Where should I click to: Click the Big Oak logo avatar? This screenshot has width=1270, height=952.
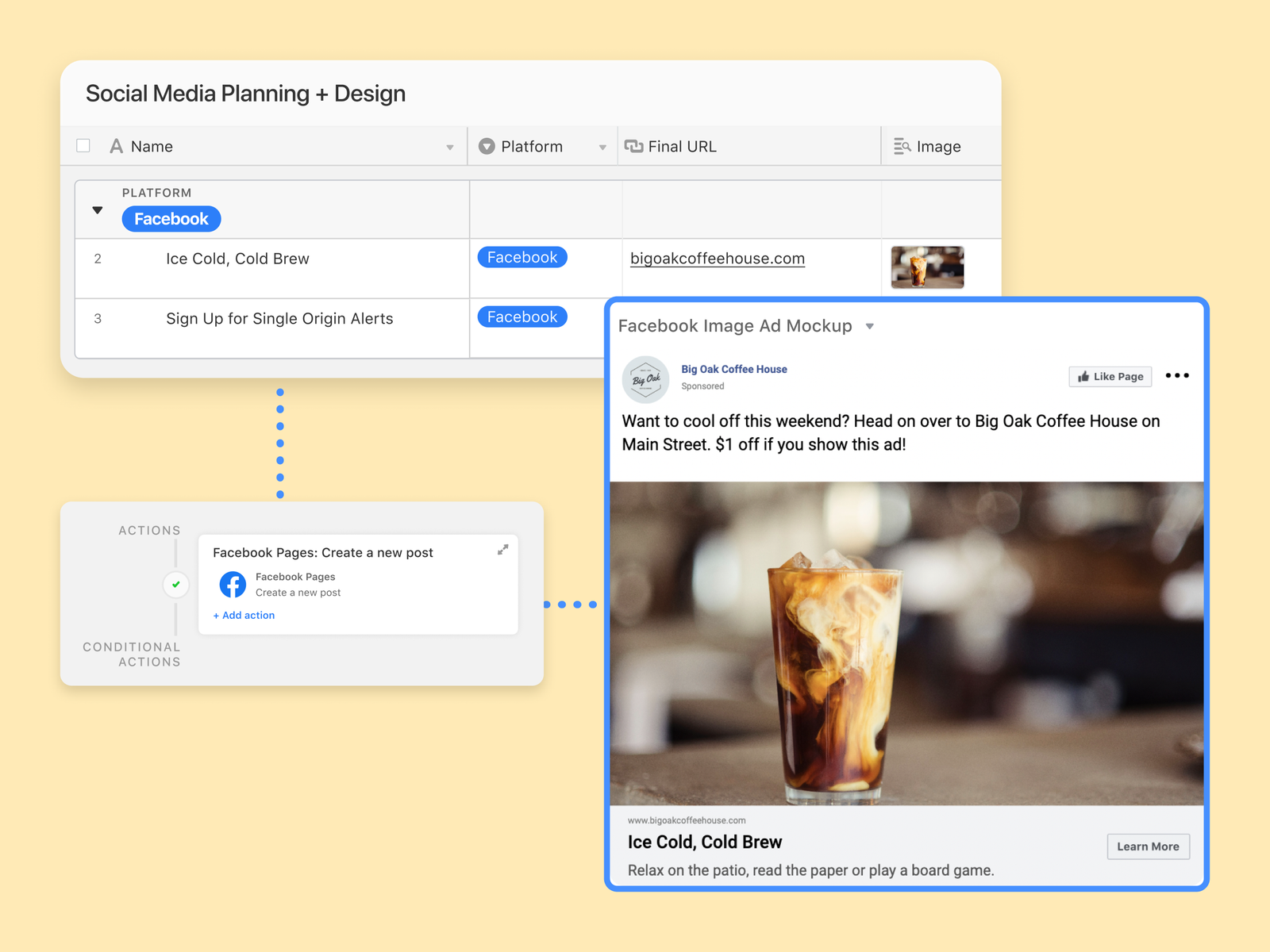[x=645, y=379]
